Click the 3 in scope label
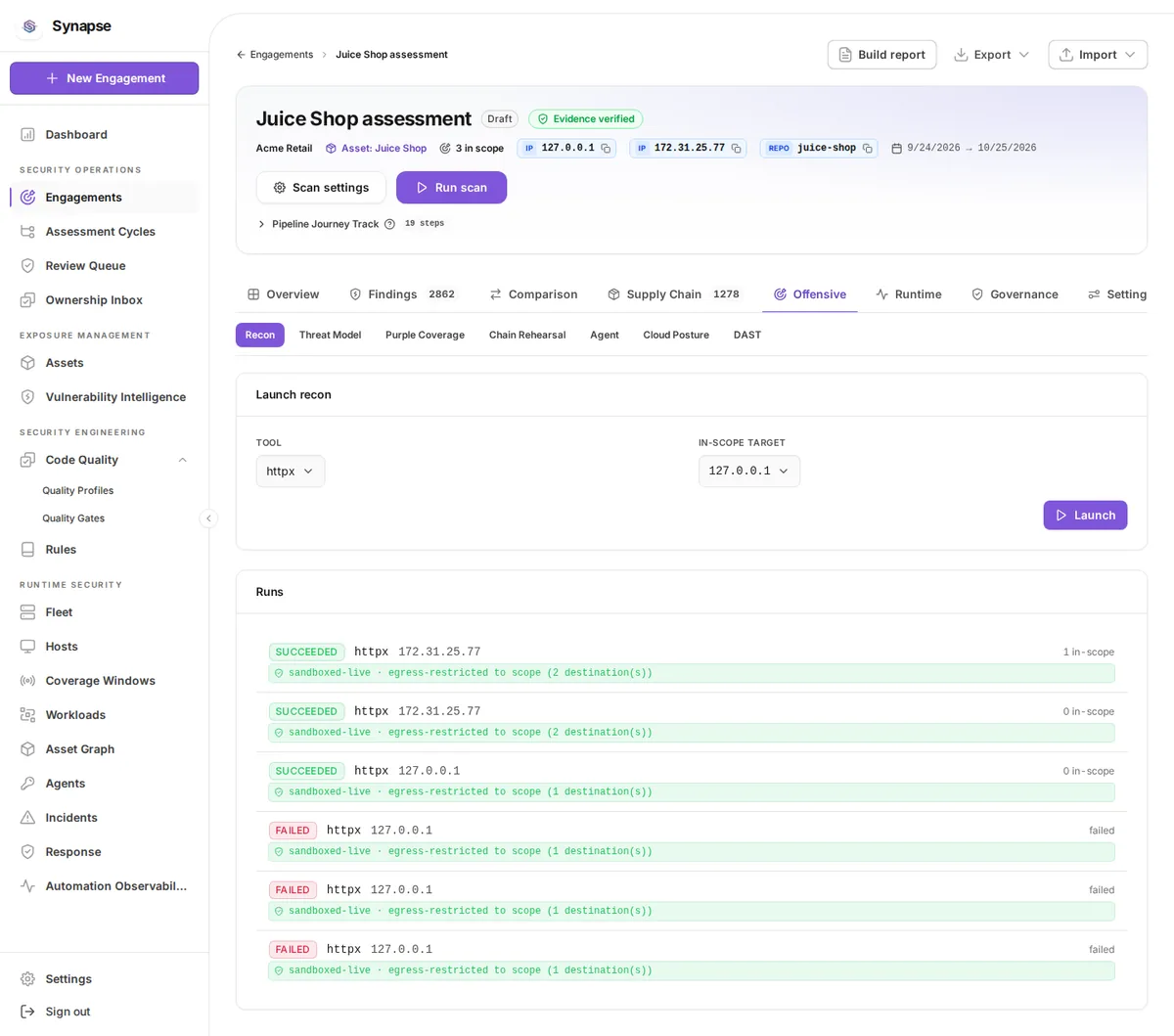The image size is (1174, 1036). (472, 149)
